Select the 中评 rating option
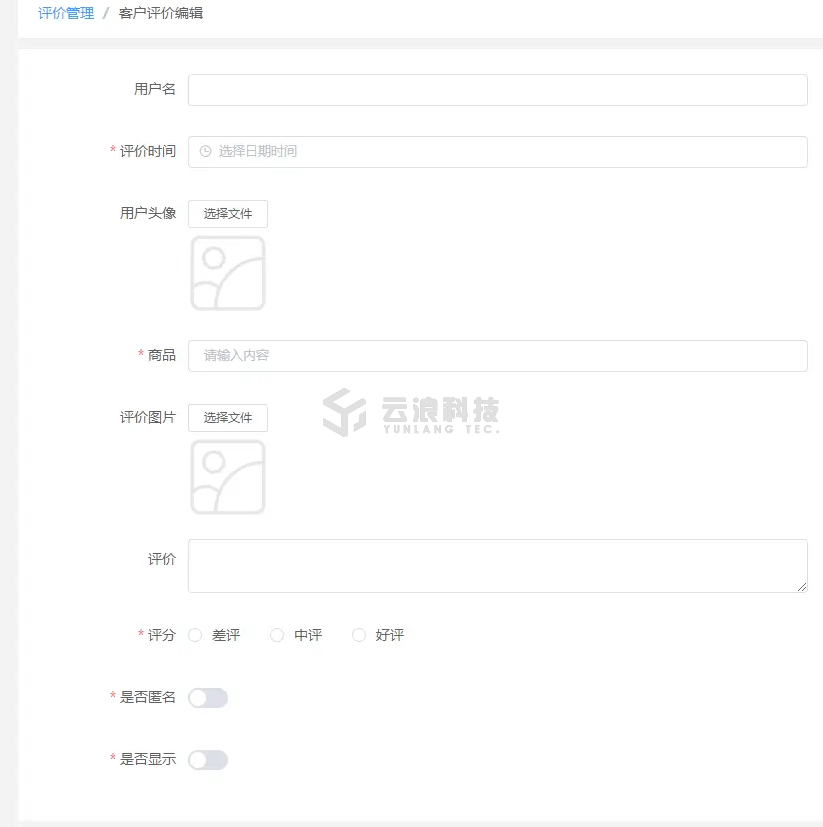 (278, 635)
